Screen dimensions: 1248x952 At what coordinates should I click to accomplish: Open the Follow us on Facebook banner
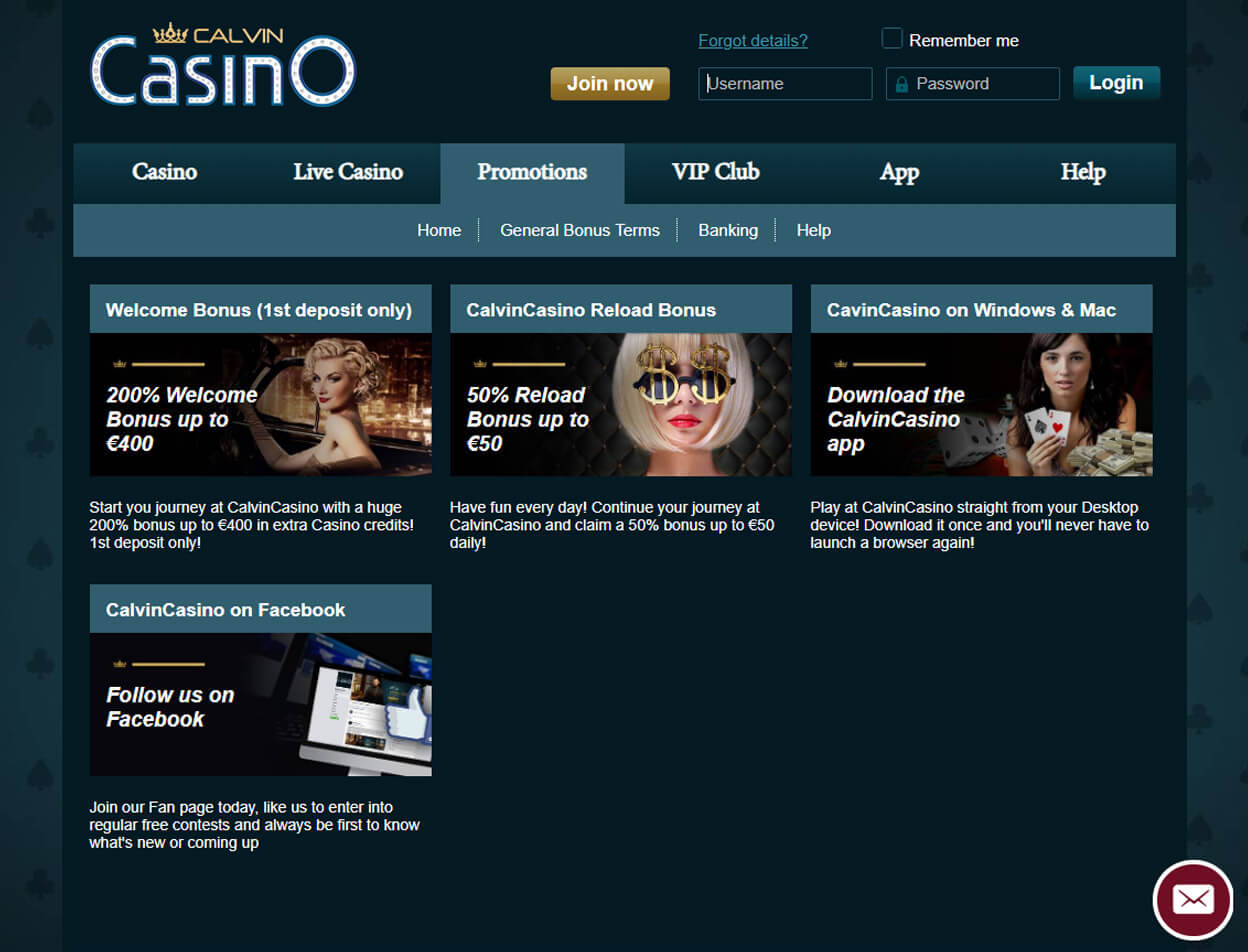[261, 705]
